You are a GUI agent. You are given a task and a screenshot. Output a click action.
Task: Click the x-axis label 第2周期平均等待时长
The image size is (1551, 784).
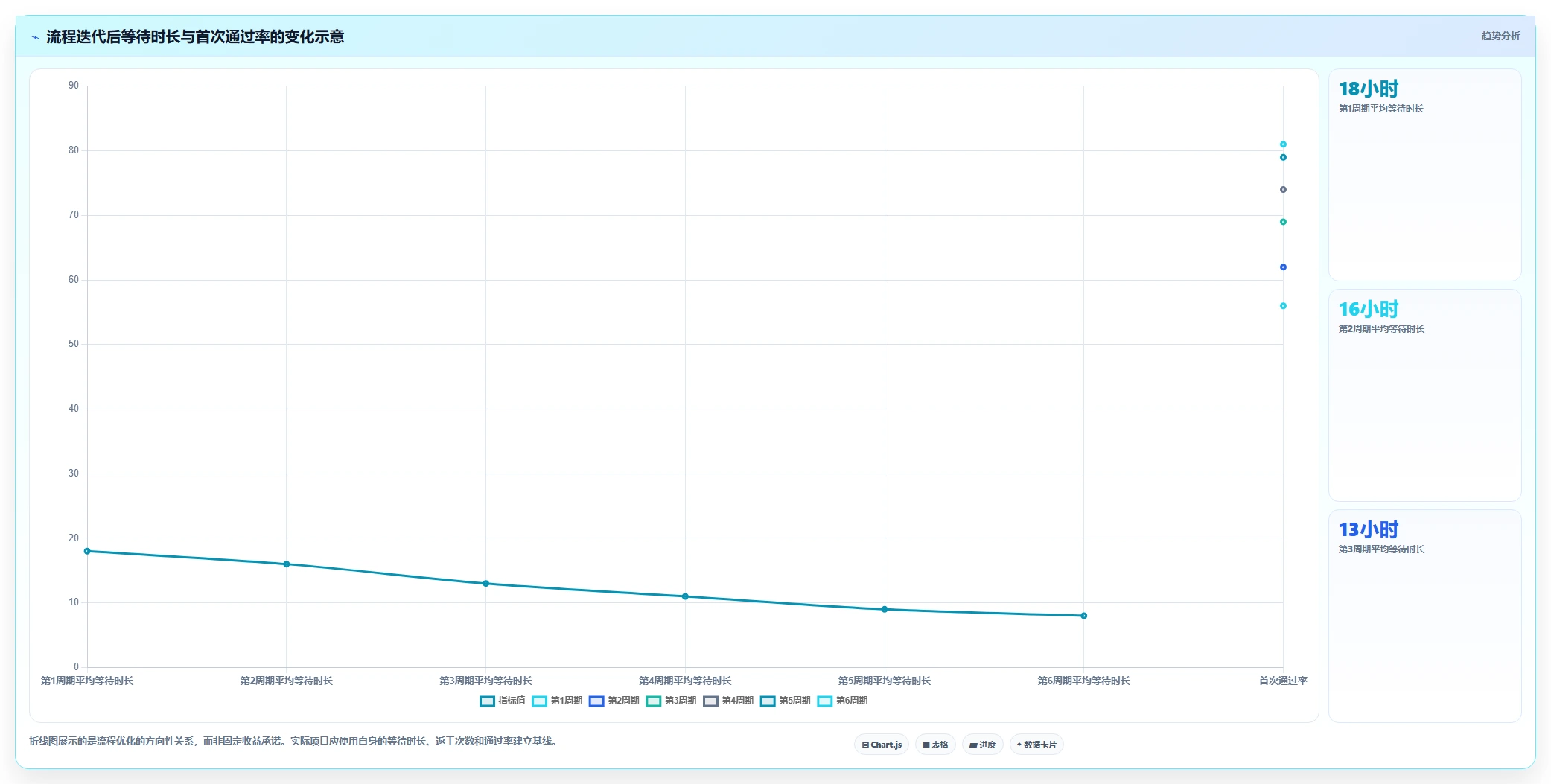287,681
